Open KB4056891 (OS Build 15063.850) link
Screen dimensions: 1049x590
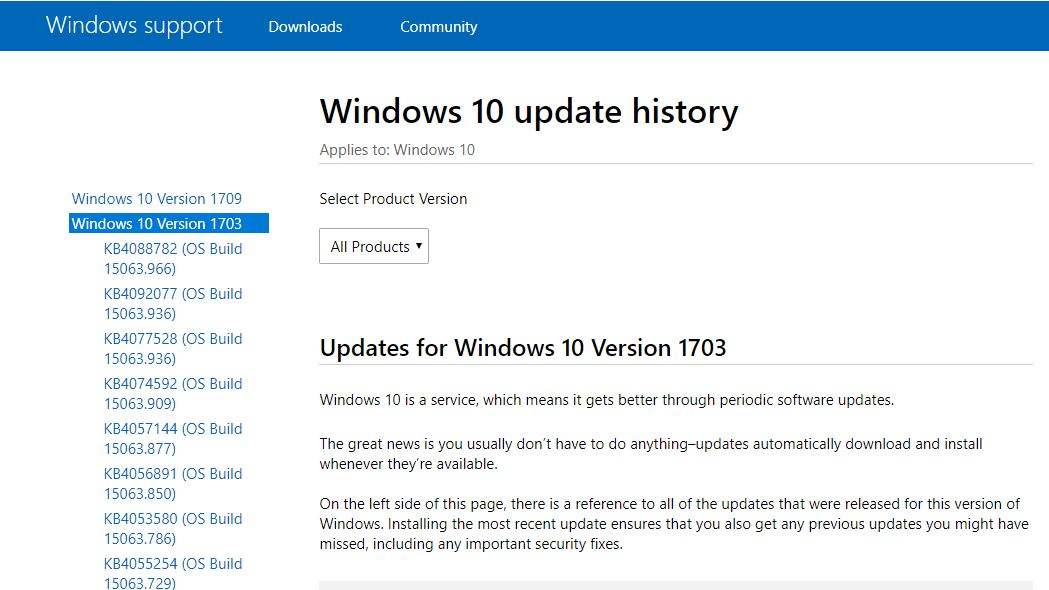pyautogui.click(x=173, y=483)
